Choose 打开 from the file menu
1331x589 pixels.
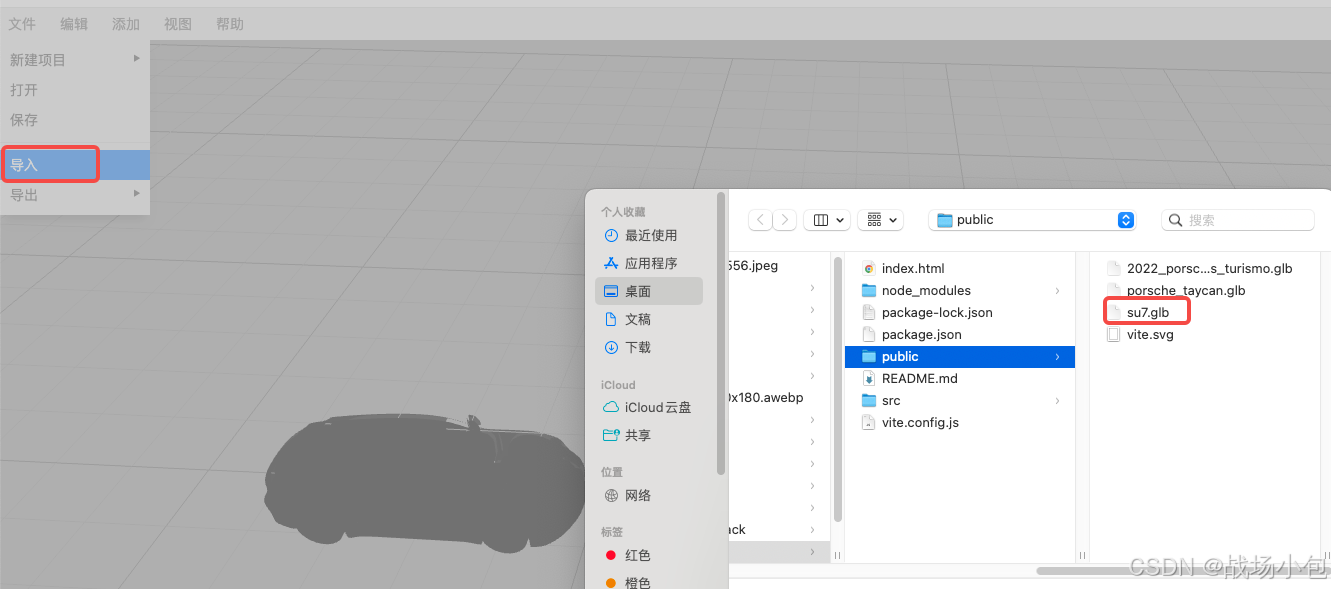coord(75,90)
